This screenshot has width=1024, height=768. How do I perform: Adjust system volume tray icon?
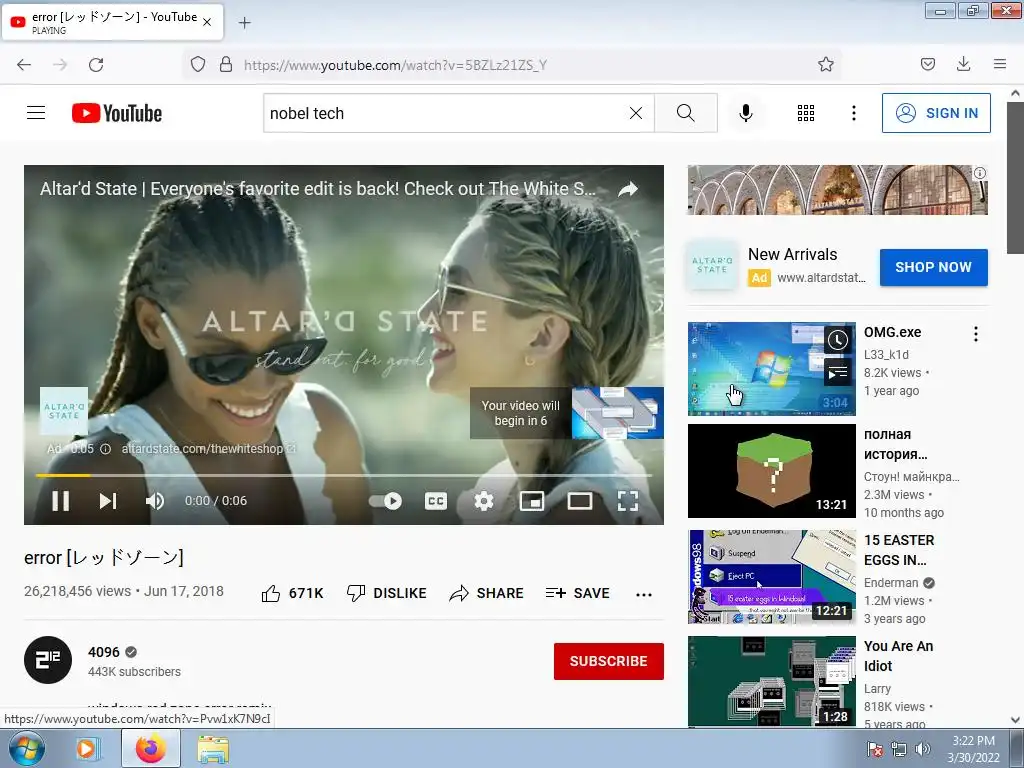[923, 749]
